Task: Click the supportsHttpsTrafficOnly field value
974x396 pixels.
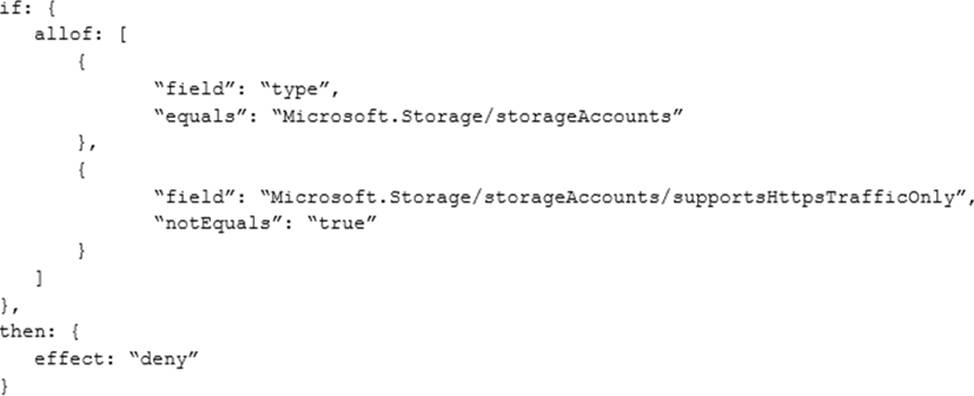Action: (x=612, y=197)
